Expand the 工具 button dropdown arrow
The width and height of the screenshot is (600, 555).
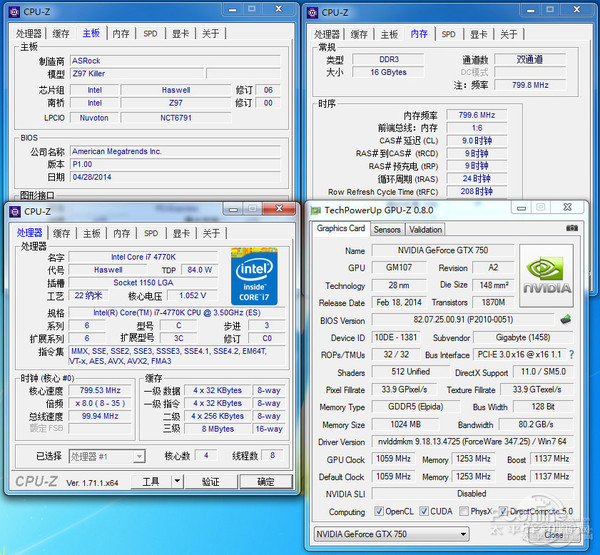pos(177,481)
